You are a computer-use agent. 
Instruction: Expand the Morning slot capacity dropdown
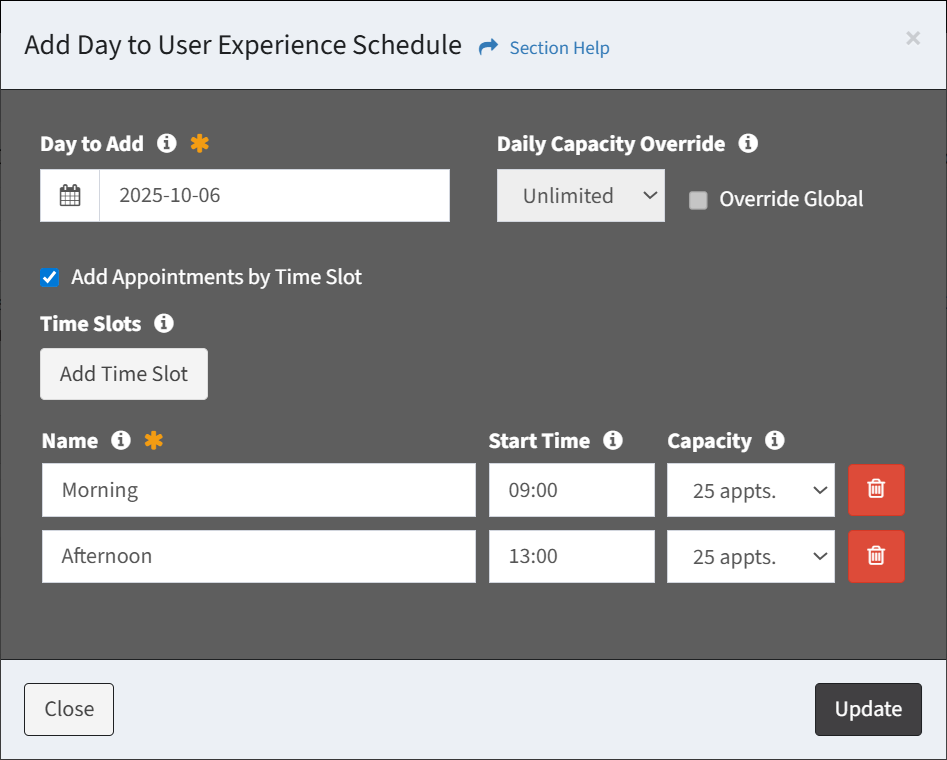750,490
